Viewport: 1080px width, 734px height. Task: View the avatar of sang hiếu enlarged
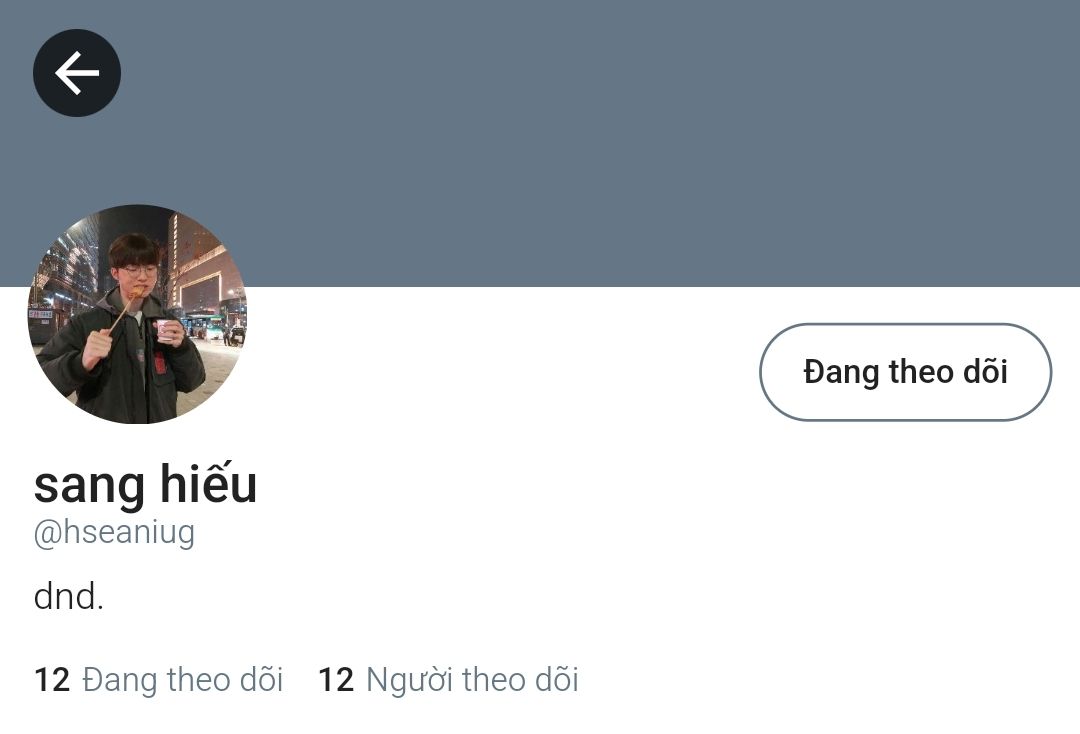(137, 314)
